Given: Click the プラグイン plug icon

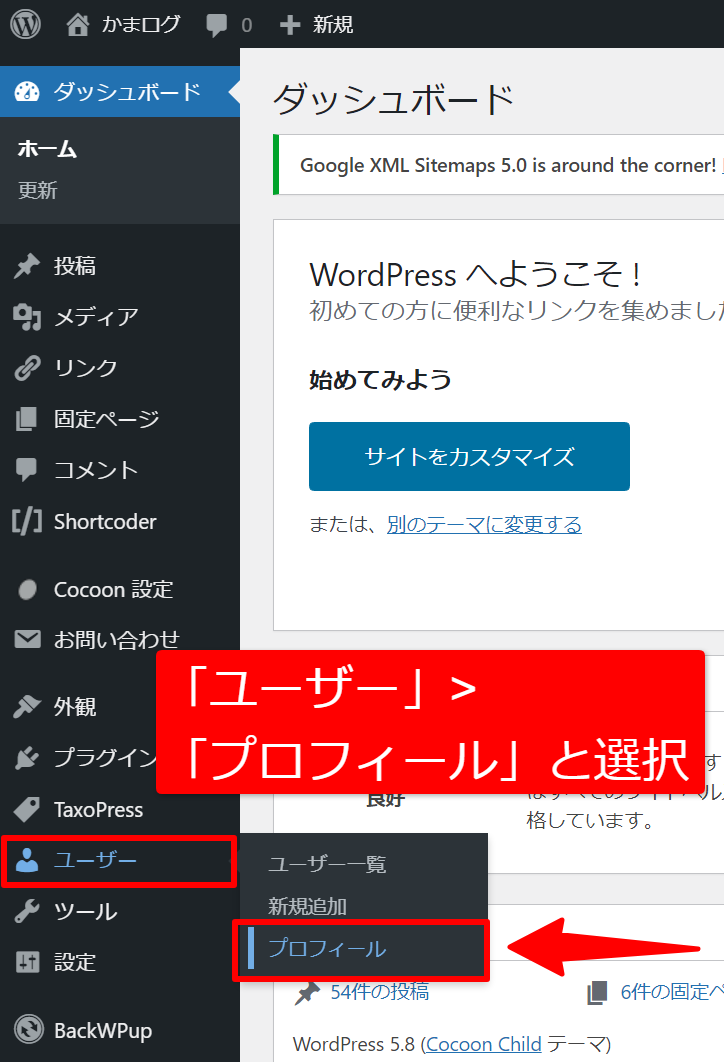Looking at the screenshot, I should coord(27,758).
